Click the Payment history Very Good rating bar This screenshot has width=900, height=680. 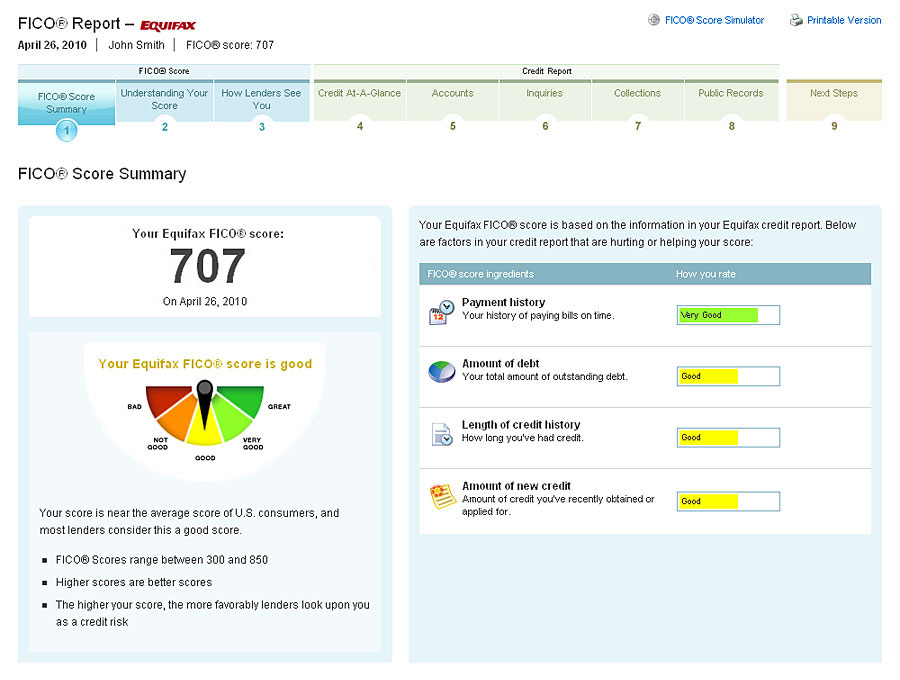tap(728, 315)
